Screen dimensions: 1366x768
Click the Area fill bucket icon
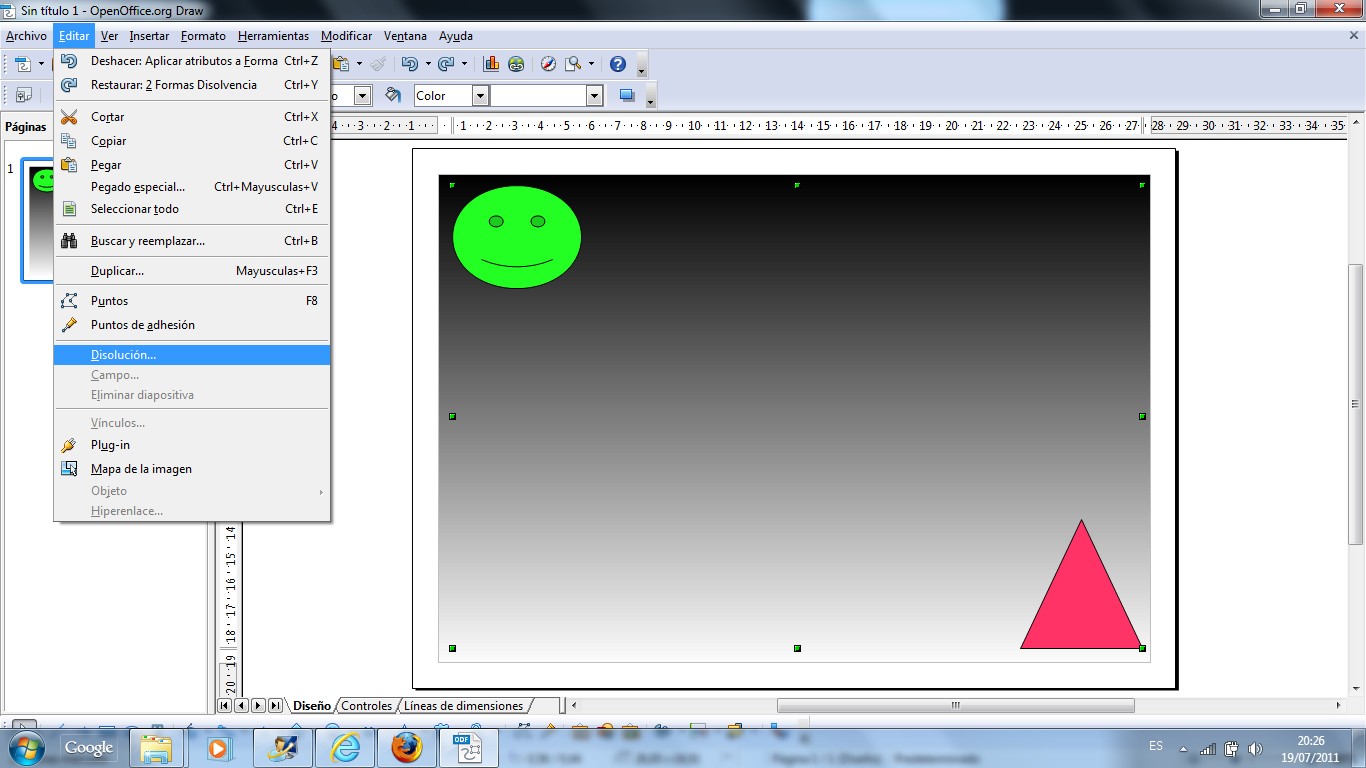tap(394, 95)
